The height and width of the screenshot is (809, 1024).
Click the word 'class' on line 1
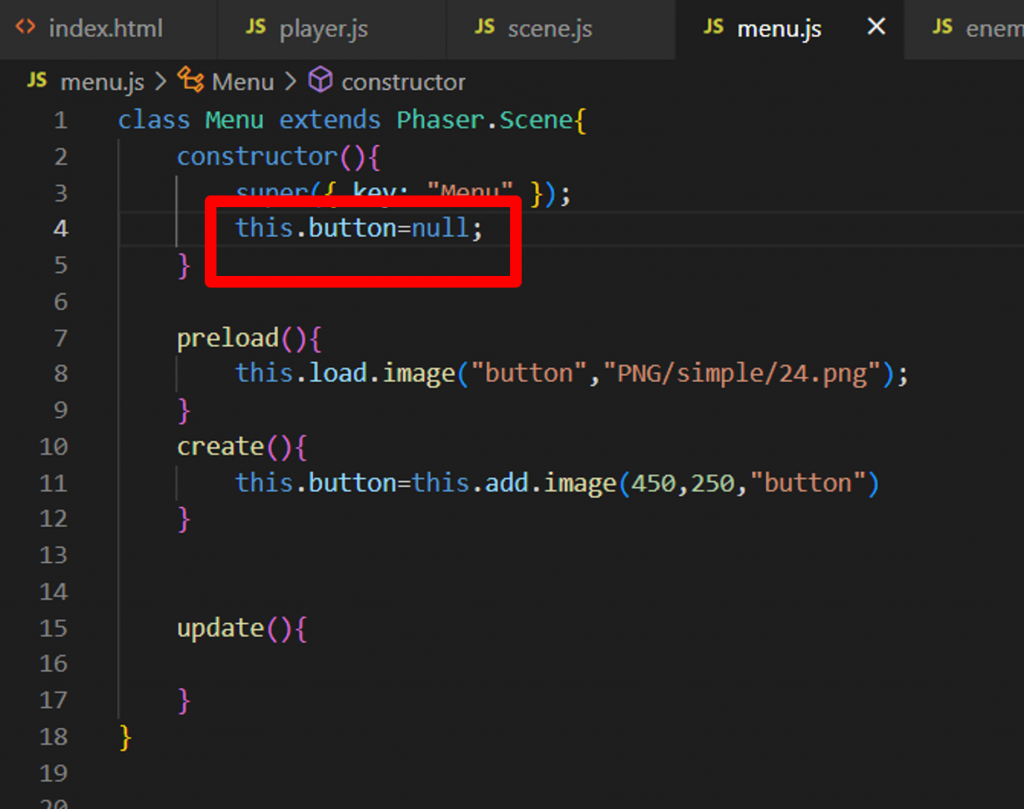tap(154, 121)
